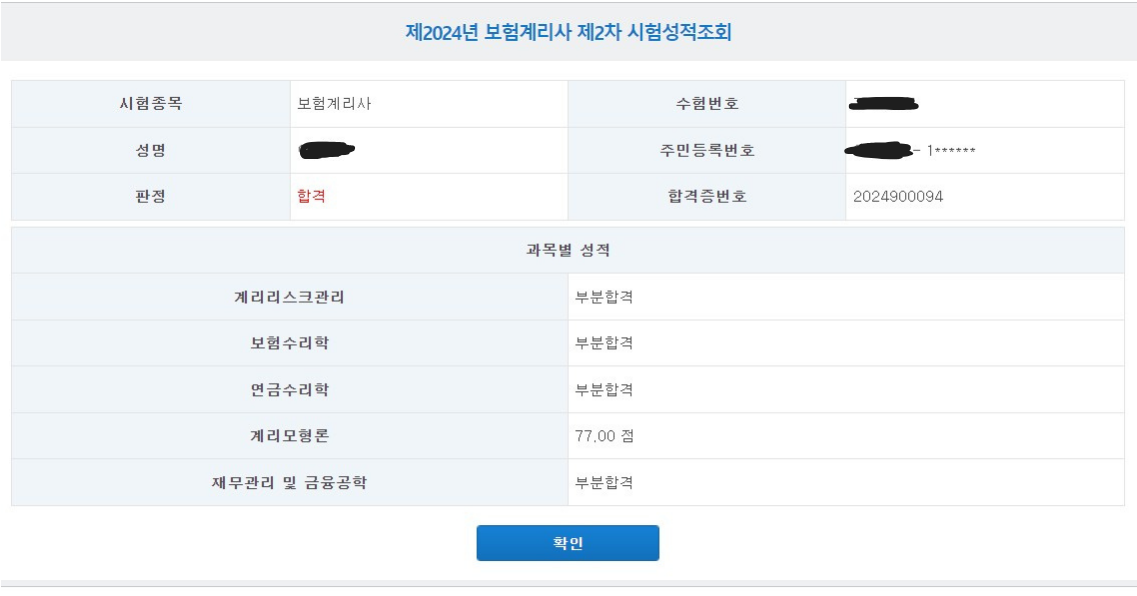Select 부분합격 result for 재무관리 및 금융공학
The width and height of the screenshot is (1137, 596).
[x=604, y=483]
